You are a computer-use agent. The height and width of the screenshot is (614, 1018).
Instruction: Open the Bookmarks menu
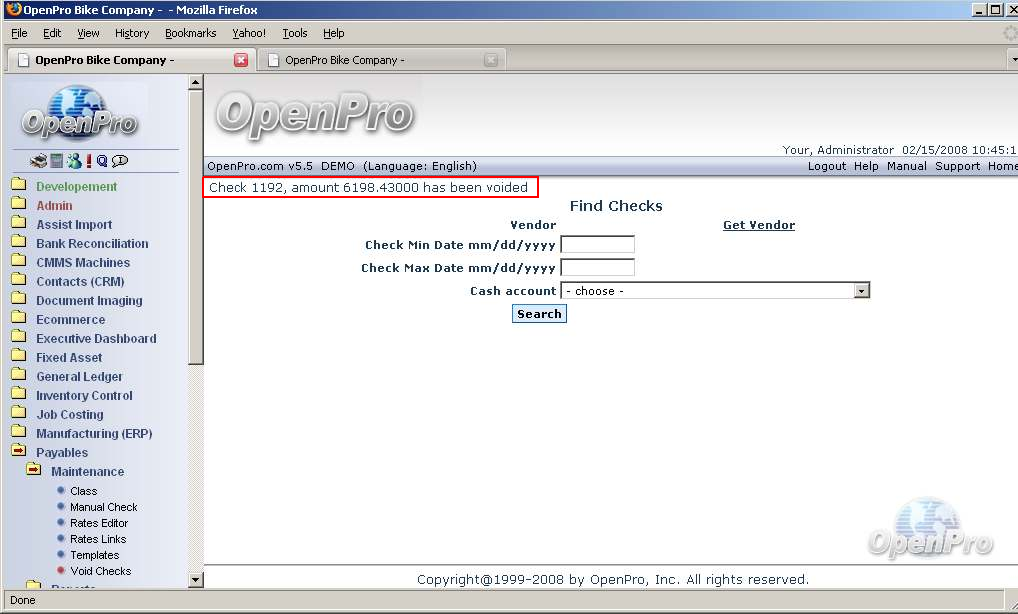[x=190, y=33]
